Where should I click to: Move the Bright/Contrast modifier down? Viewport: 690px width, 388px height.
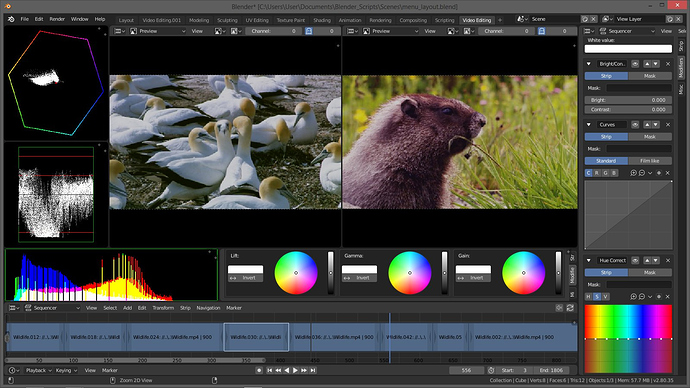[656, 64]
